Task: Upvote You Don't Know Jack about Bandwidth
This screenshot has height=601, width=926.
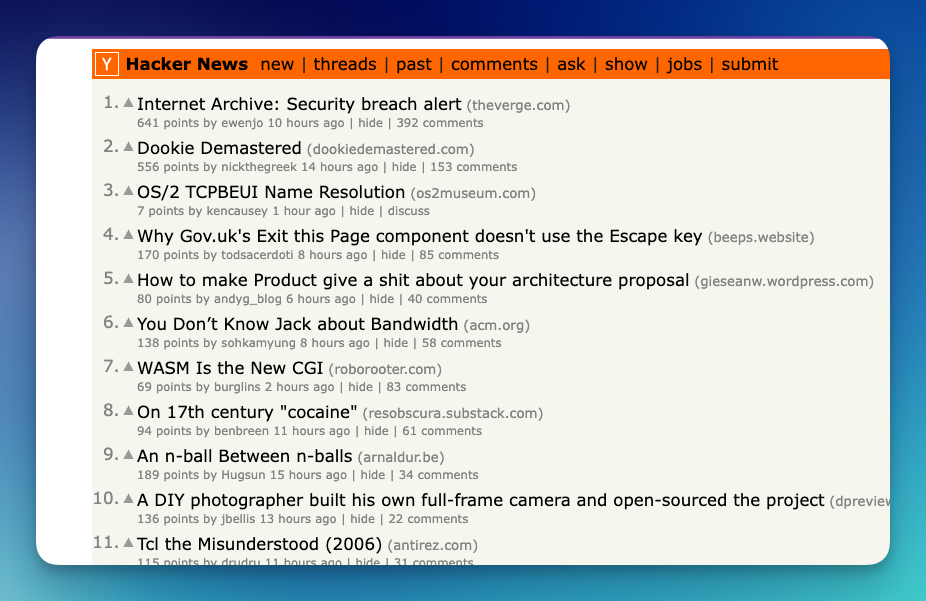Action: (128, 322)
